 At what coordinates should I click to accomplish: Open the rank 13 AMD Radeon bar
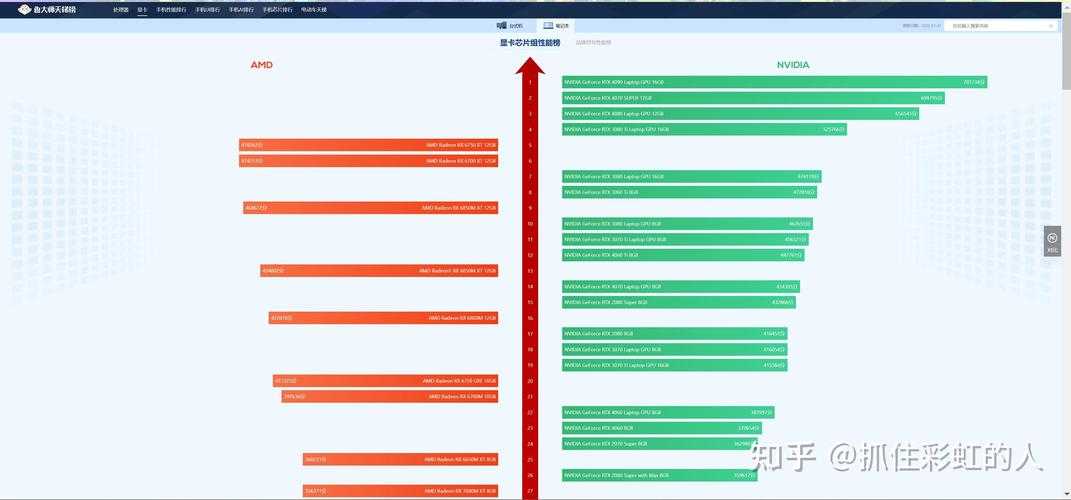coord(379,270)
